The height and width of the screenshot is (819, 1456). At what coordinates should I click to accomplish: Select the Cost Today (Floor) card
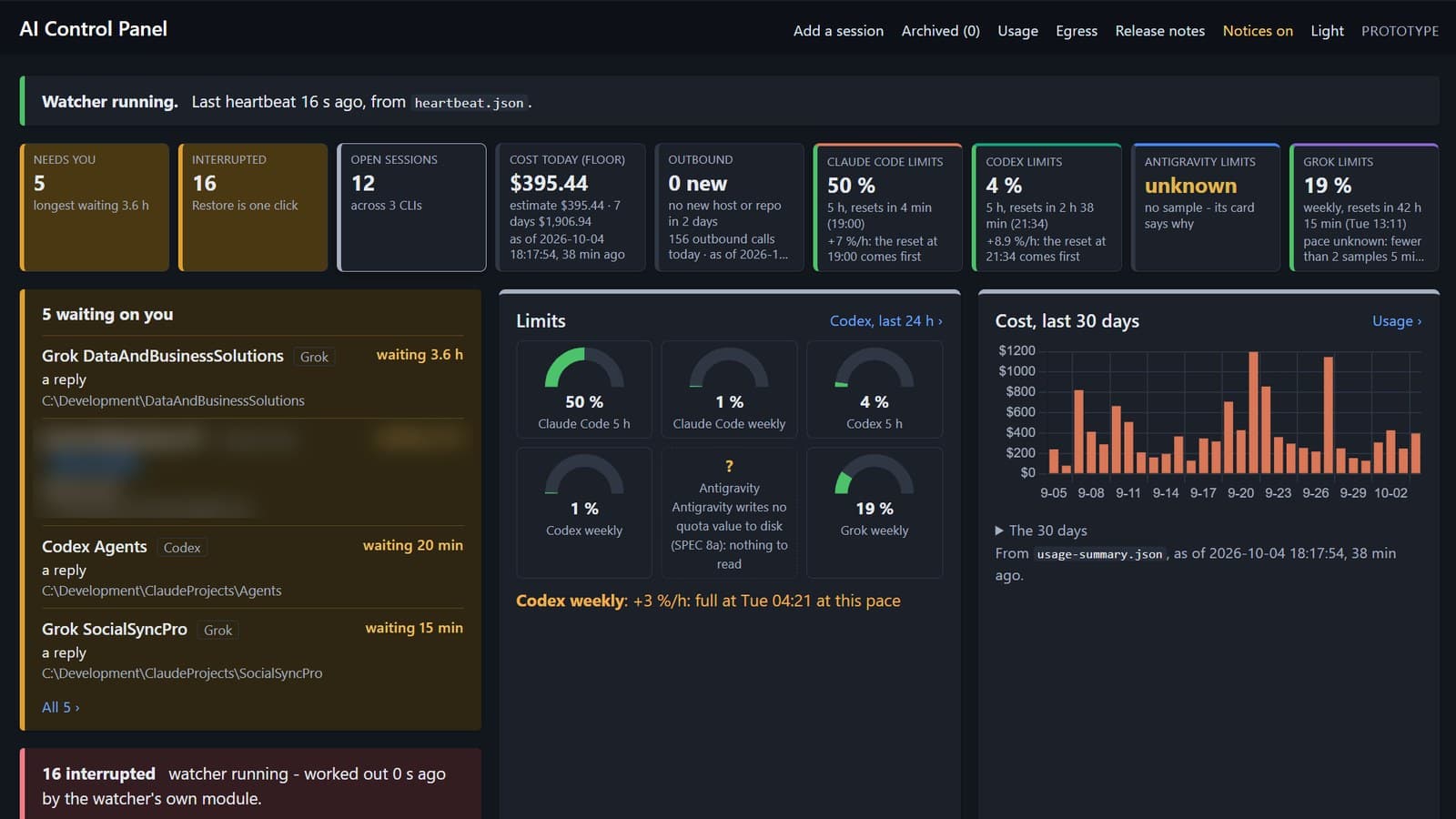tap(571, 207)
